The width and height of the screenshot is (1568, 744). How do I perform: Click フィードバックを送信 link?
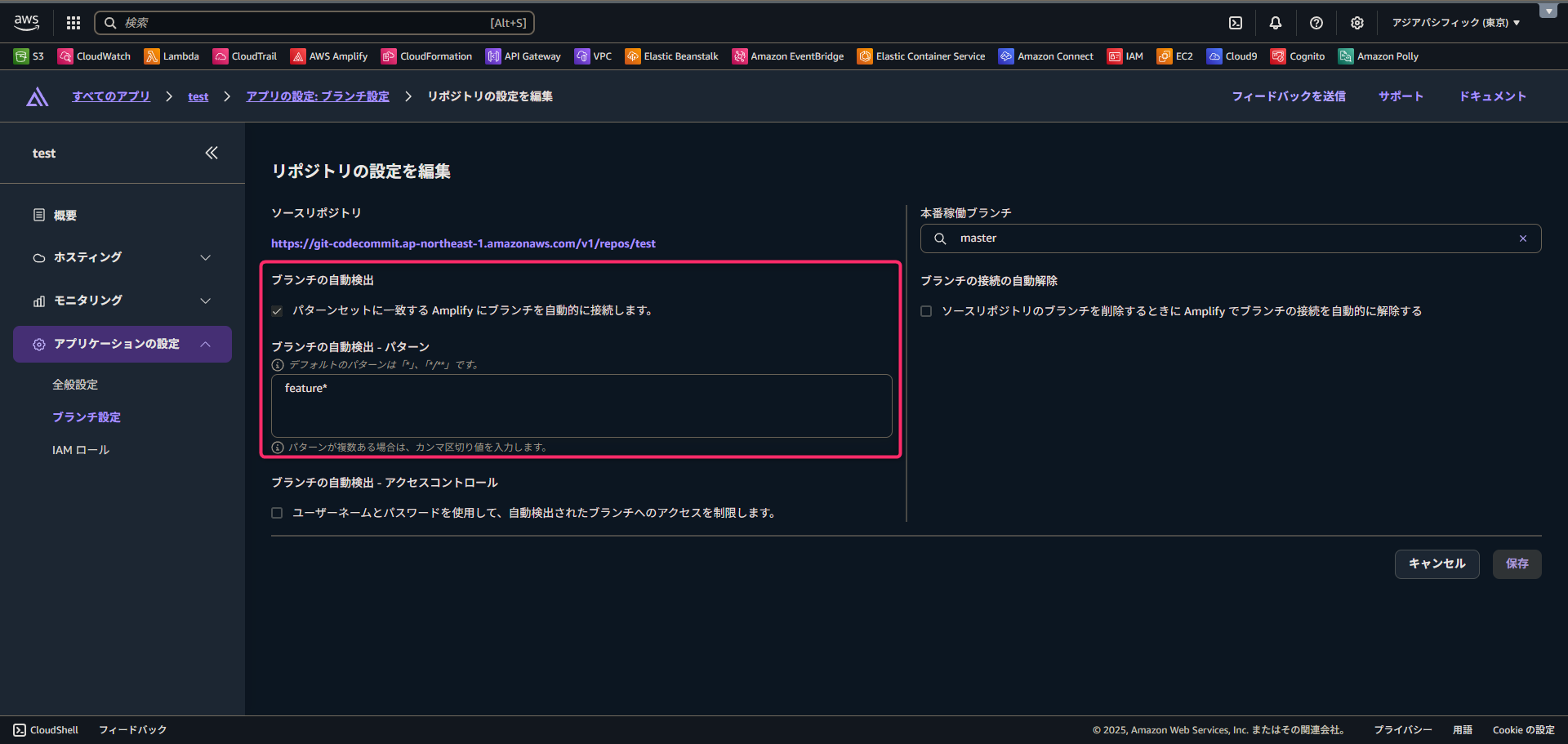point(1289,96)
